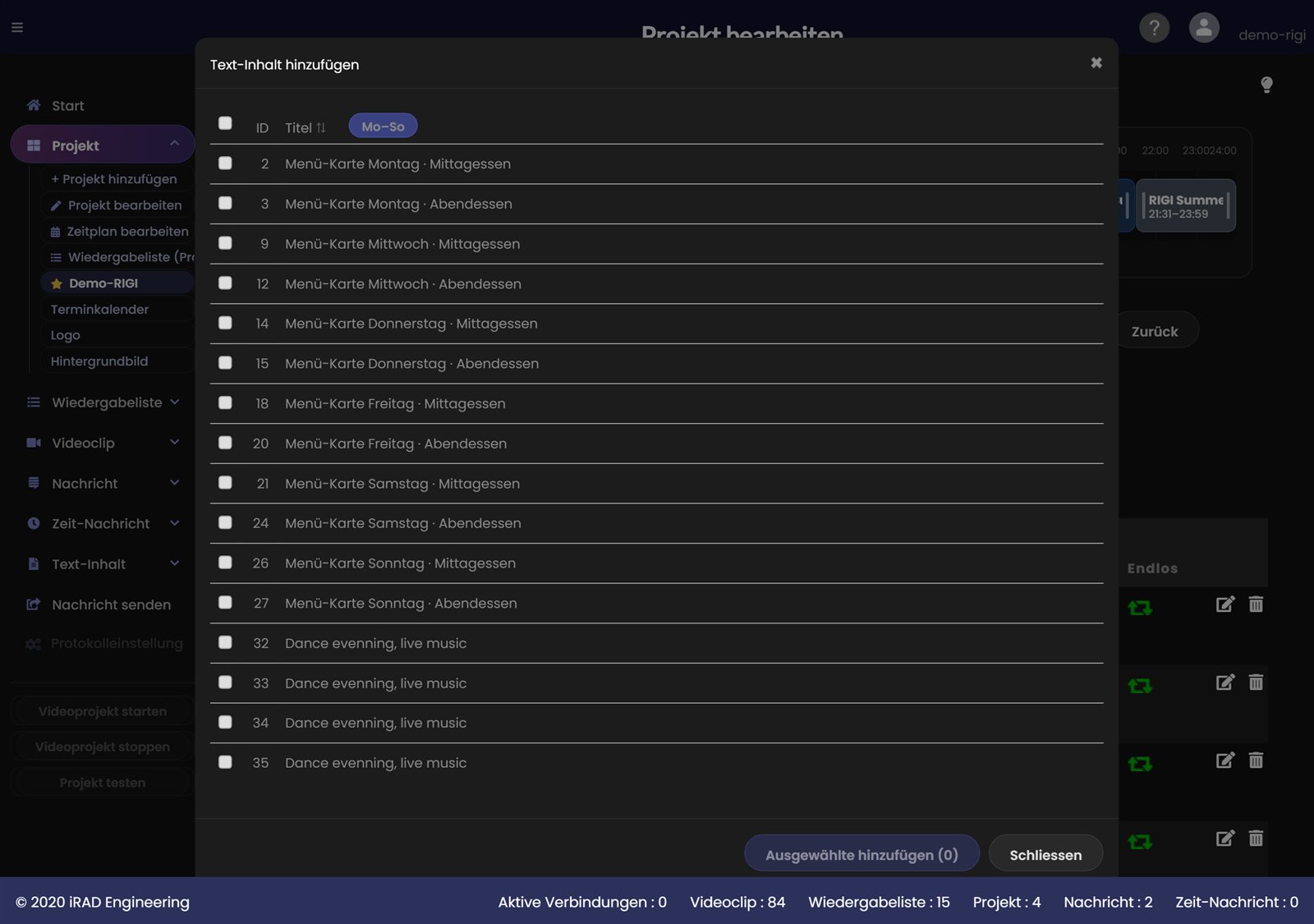Click the Demo-RIGI star icon
Image resolution: width=1314 pixels, height=924 pixels.
(57, 283)
